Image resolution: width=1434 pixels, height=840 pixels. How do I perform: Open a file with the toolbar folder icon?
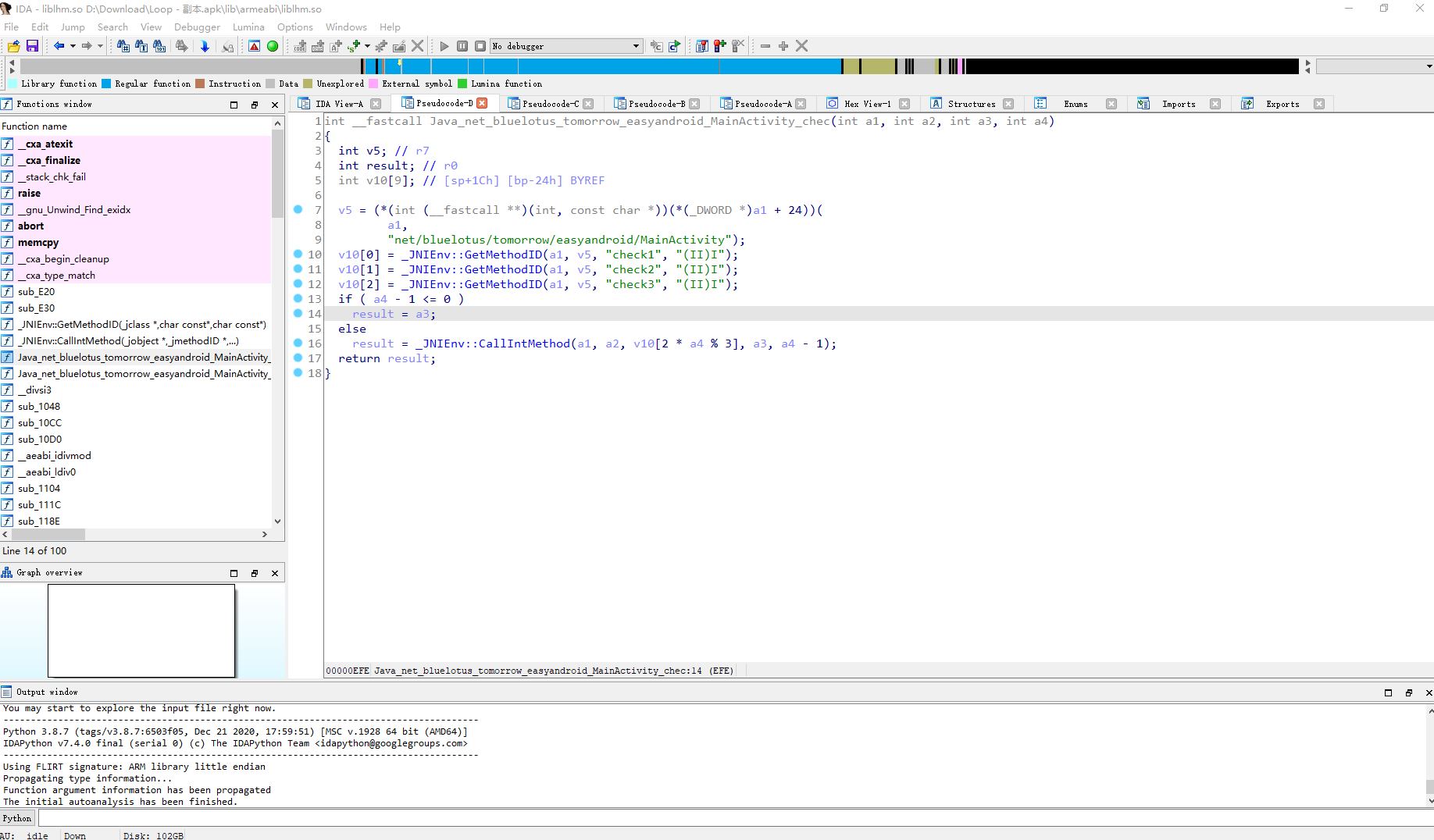click(x=13, y=46)
